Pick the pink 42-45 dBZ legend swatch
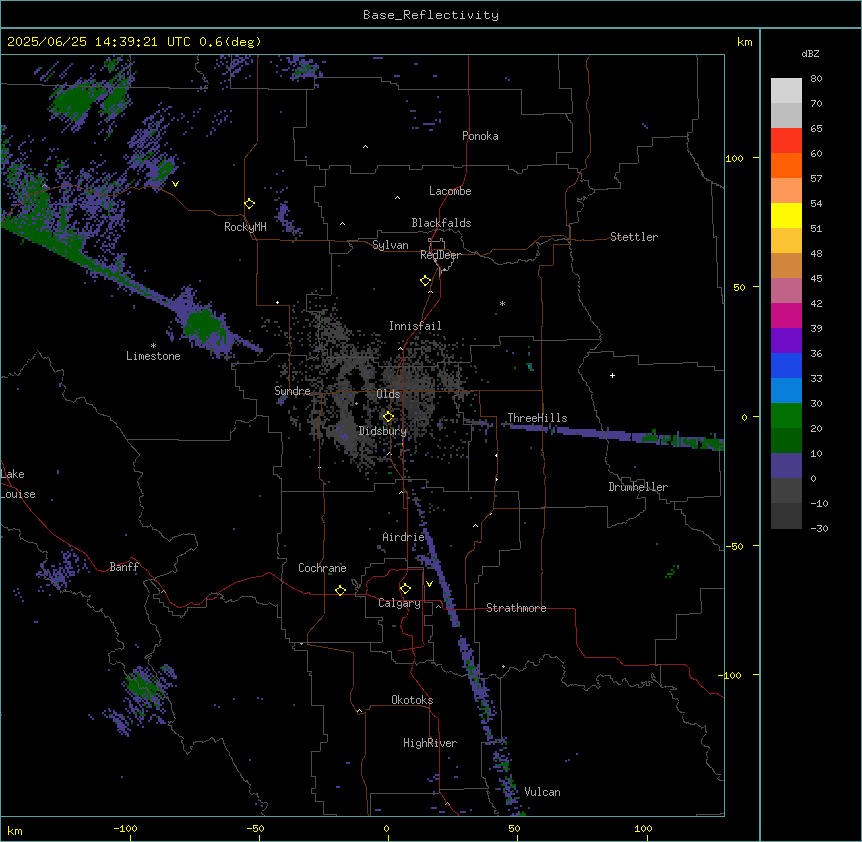Image resolution: width=862 pixels, height=842 pixels. click(x=786, y=291)
